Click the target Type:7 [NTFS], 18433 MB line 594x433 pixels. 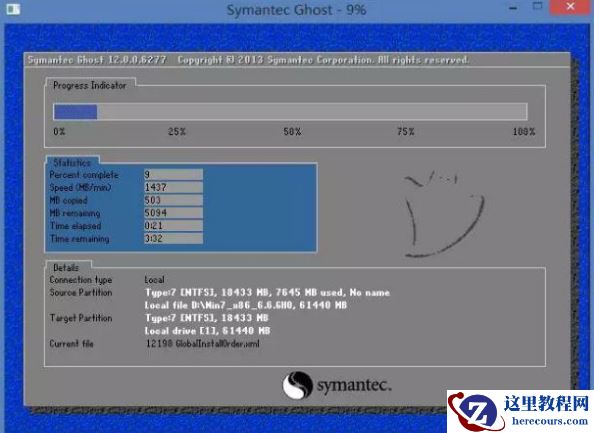(x=207, y=318)
